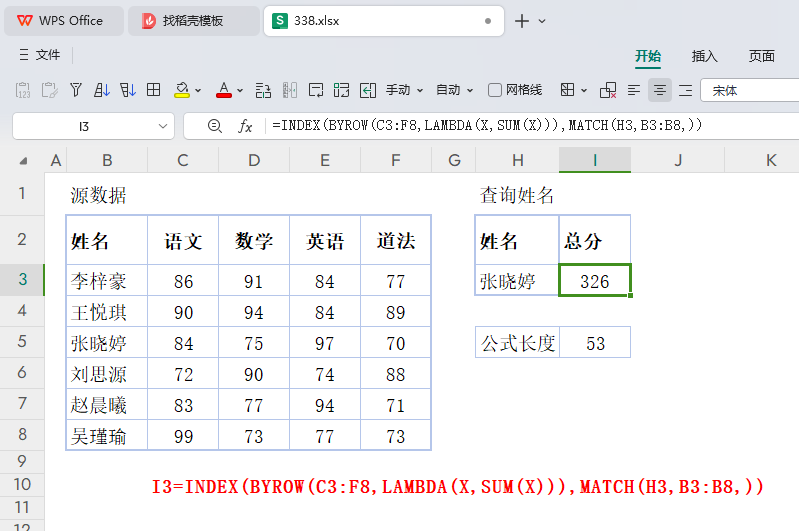Open the WPS Office home tab
The height and width of the screenshot is (531, 799).
click(64, 21)
